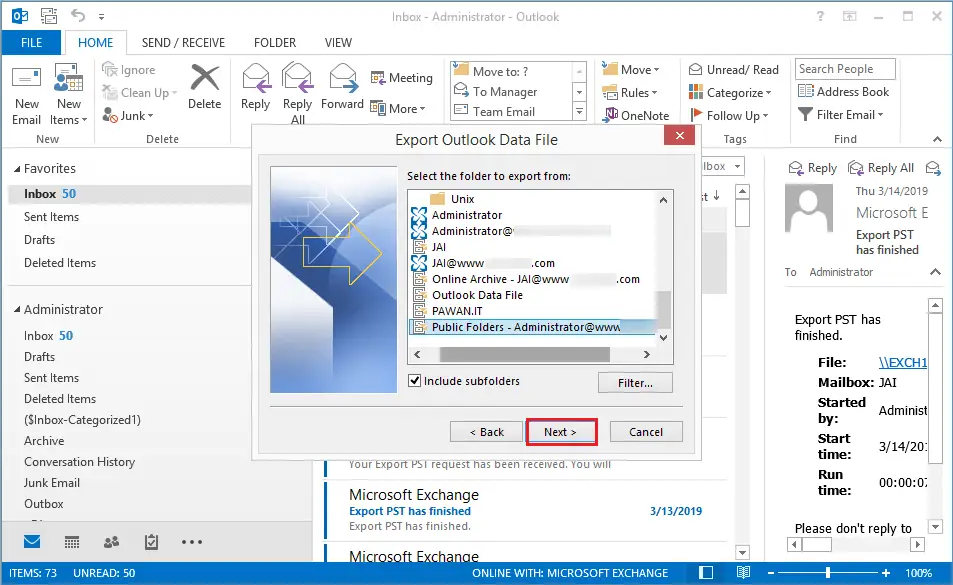The height and width of the screenshot is (585, 953).
Task: Open the Junk Email folder
Action: click(52, 483)
